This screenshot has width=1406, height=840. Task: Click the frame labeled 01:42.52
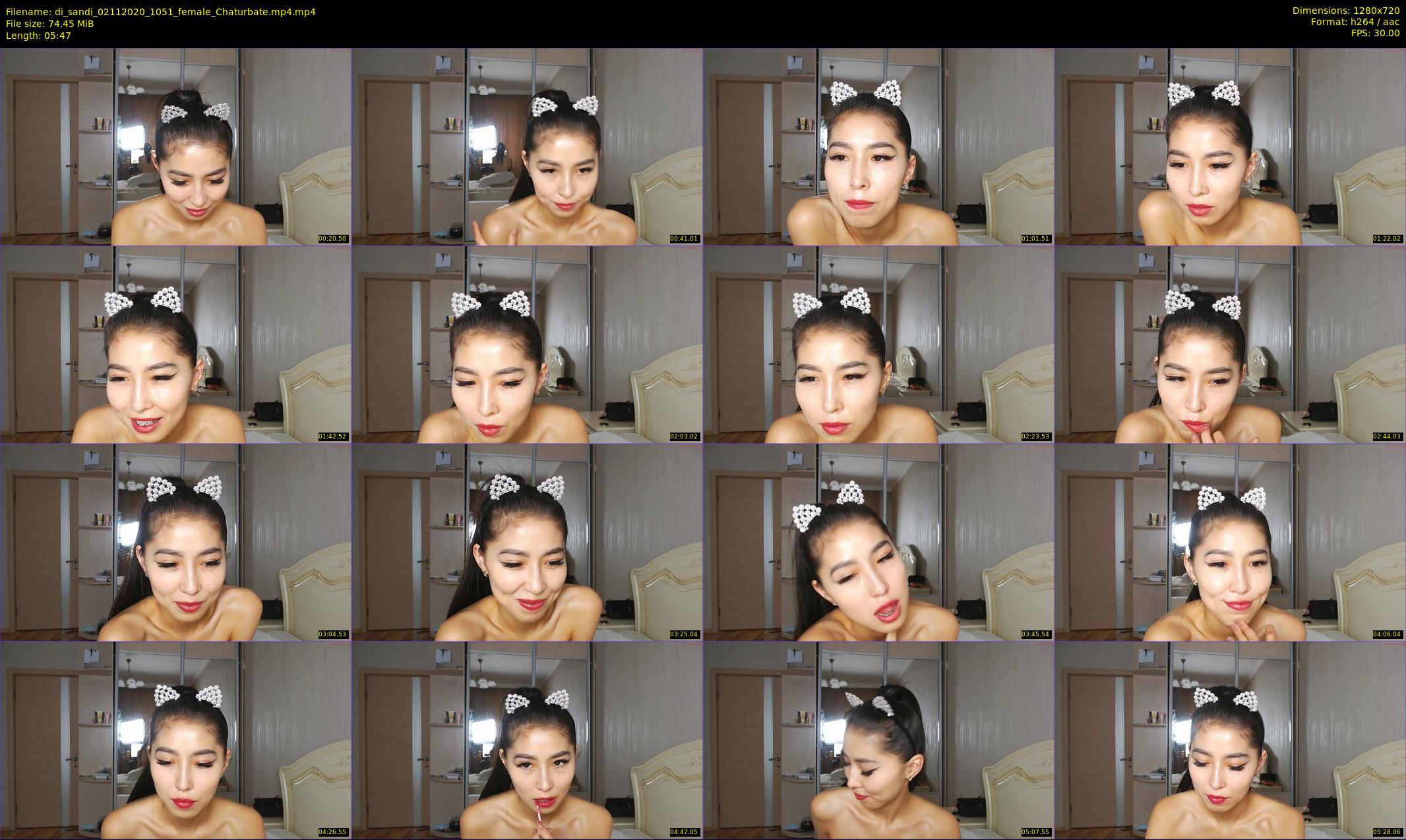(x=175, y=344)
